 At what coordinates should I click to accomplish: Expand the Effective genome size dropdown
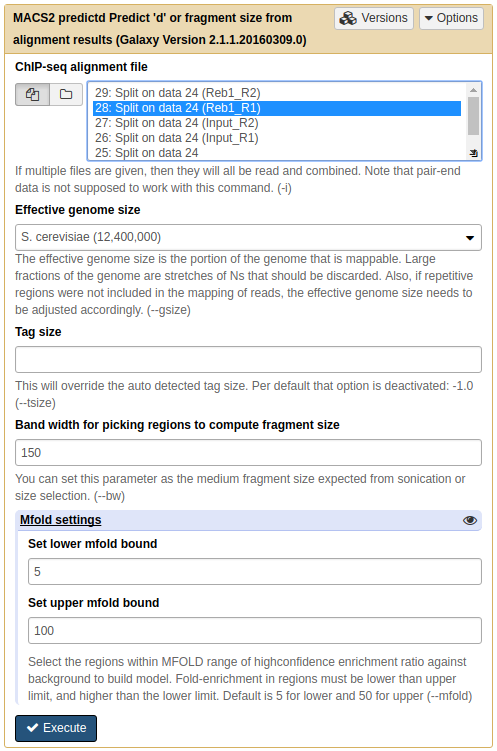pyautogui.click(x=248, y=238)
